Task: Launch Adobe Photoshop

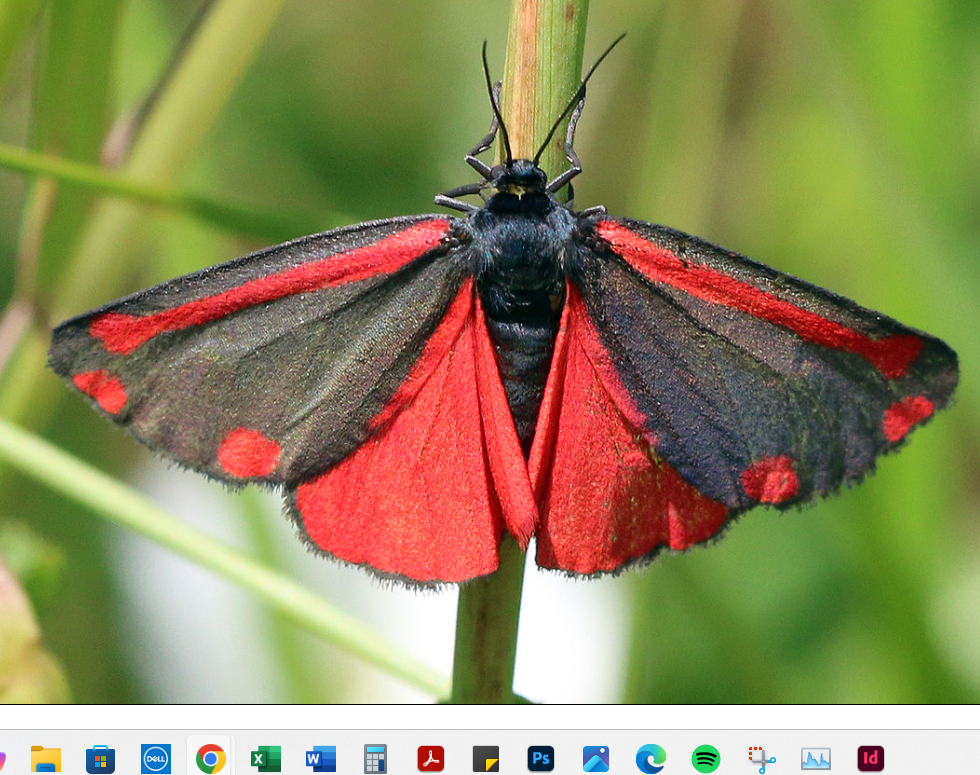Action: 541,759
